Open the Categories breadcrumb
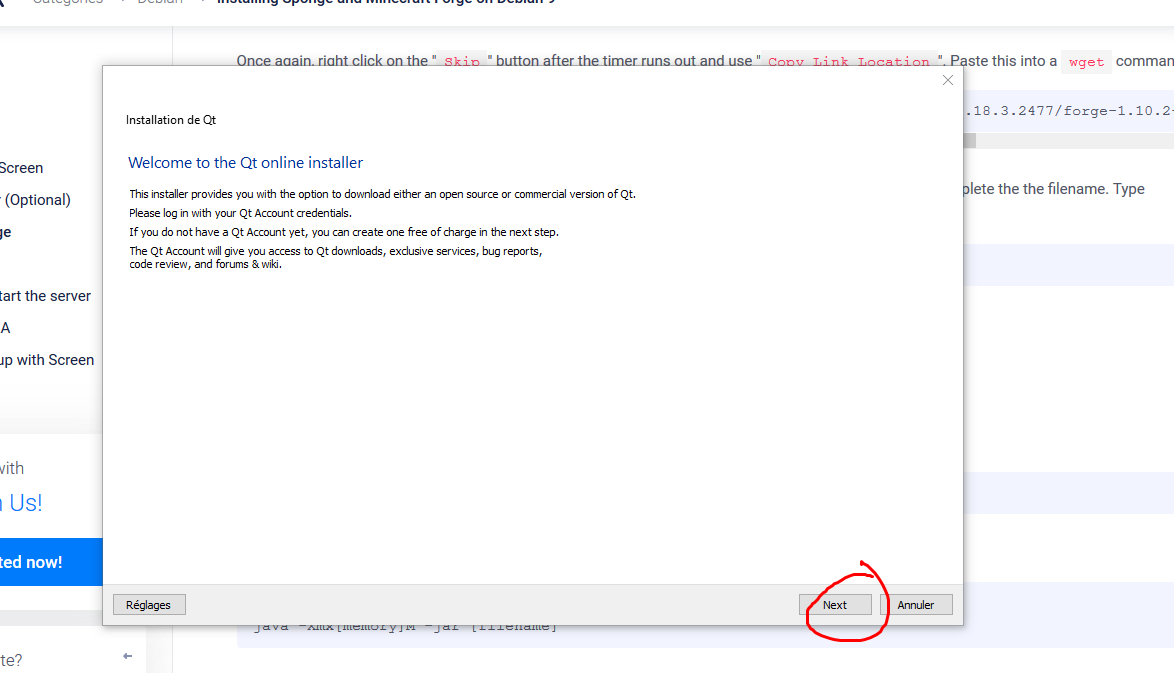The width and height of the screenshot is (1174, 673). (x=68, y=3)
